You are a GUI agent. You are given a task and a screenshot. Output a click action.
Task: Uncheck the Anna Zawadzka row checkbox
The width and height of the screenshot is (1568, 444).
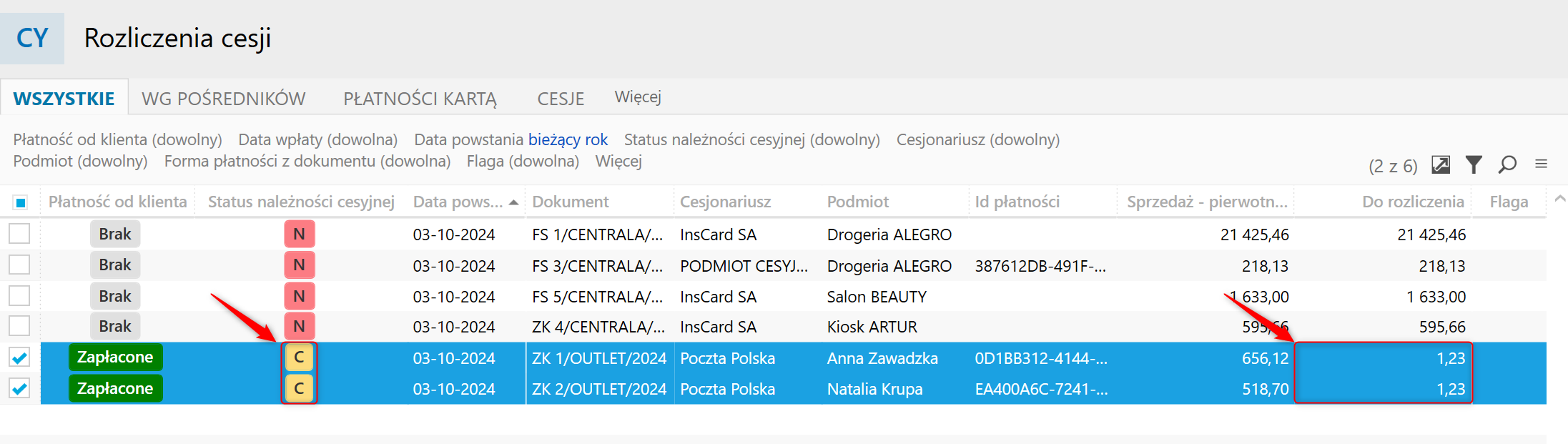pos(20,357)
